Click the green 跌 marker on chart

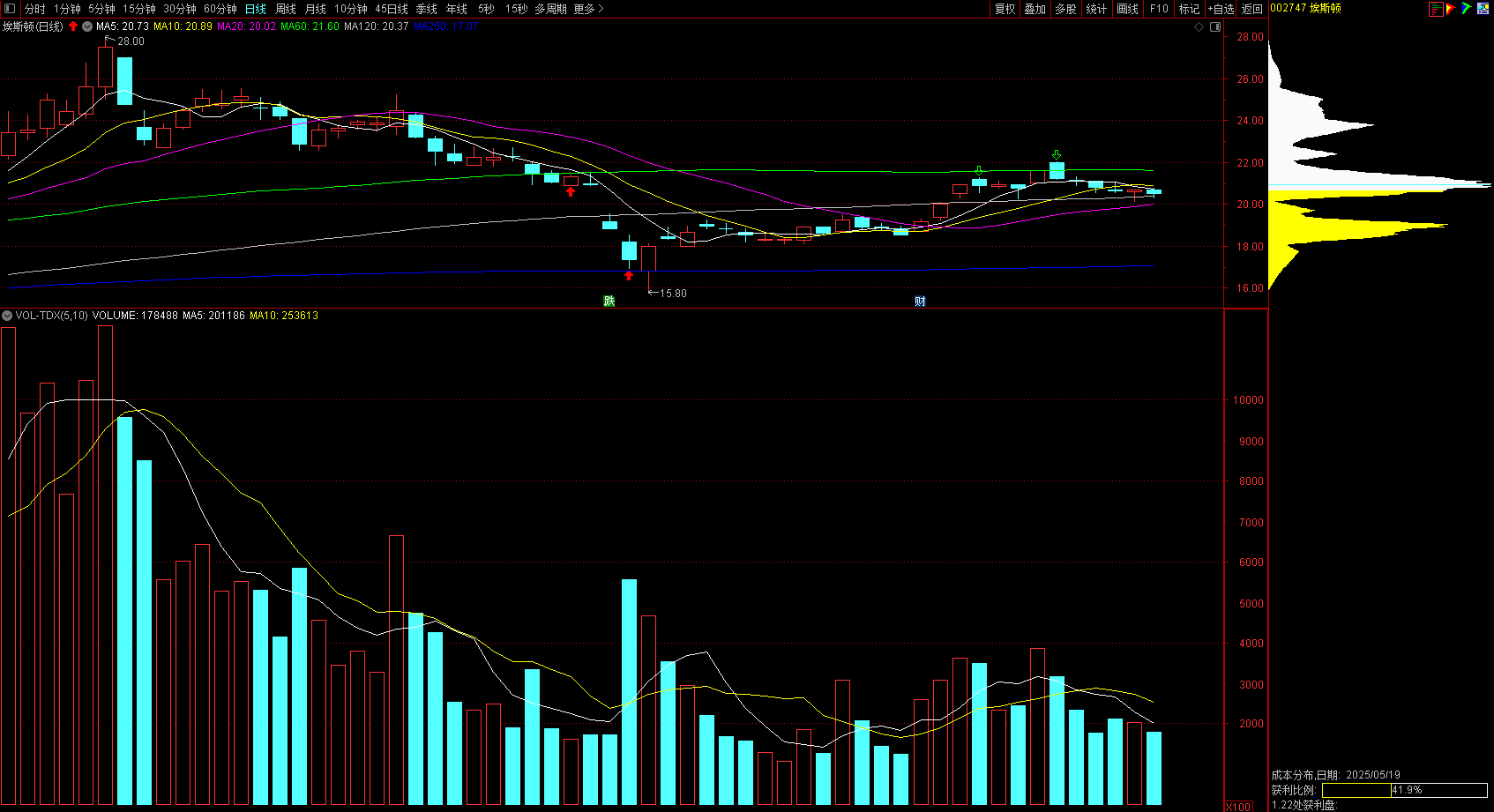(609, 302)
